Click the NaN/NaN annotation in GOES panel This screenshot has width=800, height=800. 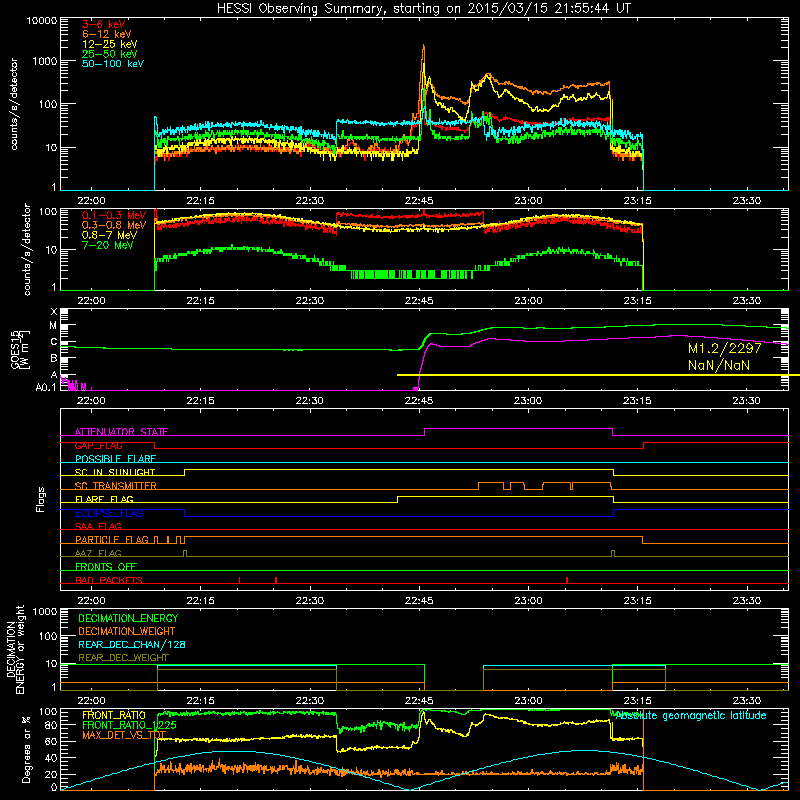pos(719,365)
